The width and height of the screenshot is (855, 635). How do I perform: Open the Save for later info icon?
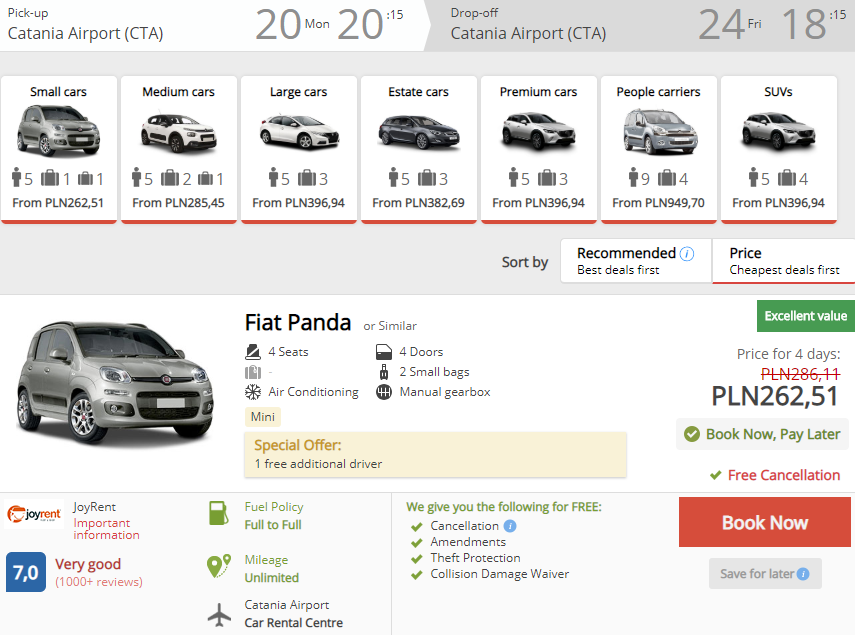pos(803,574)
